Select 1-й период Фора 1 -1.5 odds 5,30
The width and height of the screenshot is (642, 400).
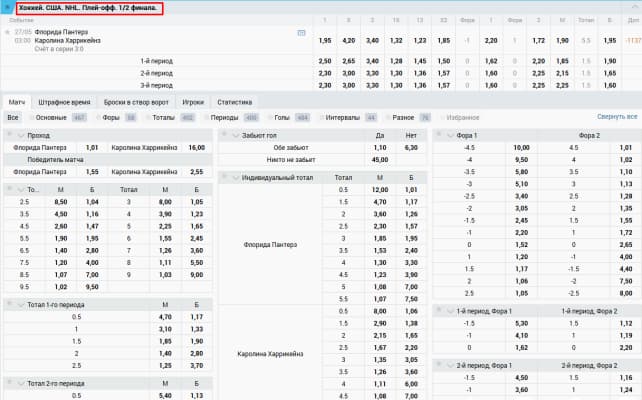tap(522, 323)
